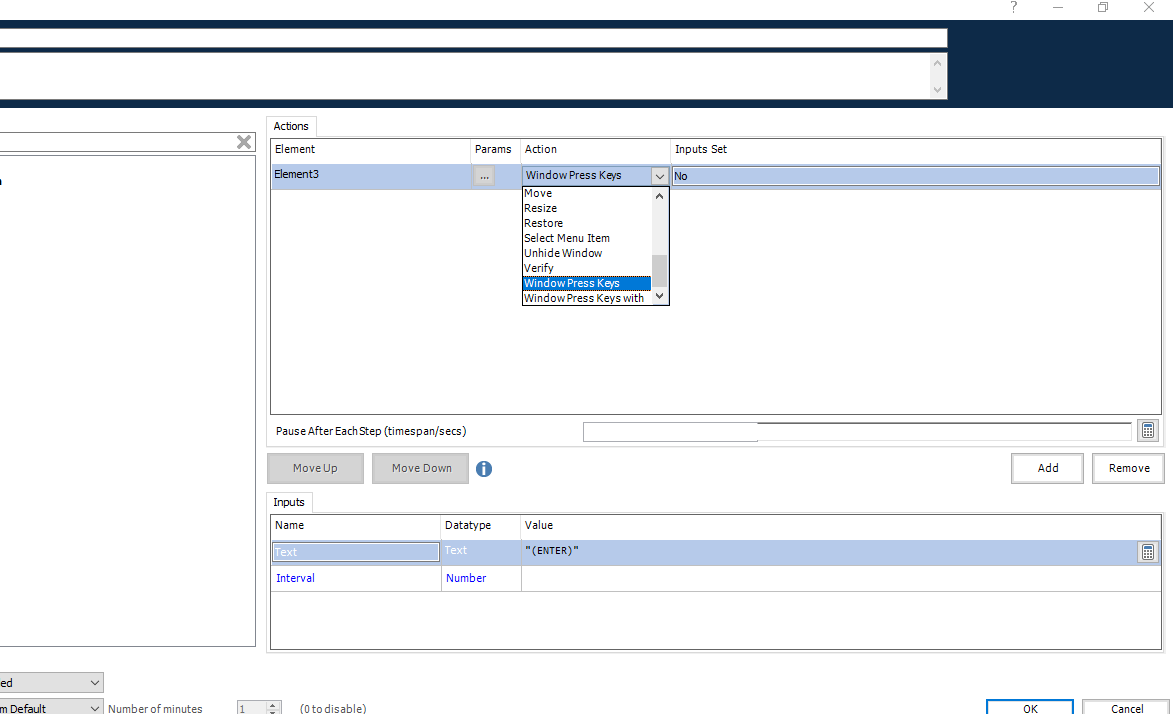This screenshot has height=714, width=1173.
Task: Click the Add button
Action: pos(1047,468)
